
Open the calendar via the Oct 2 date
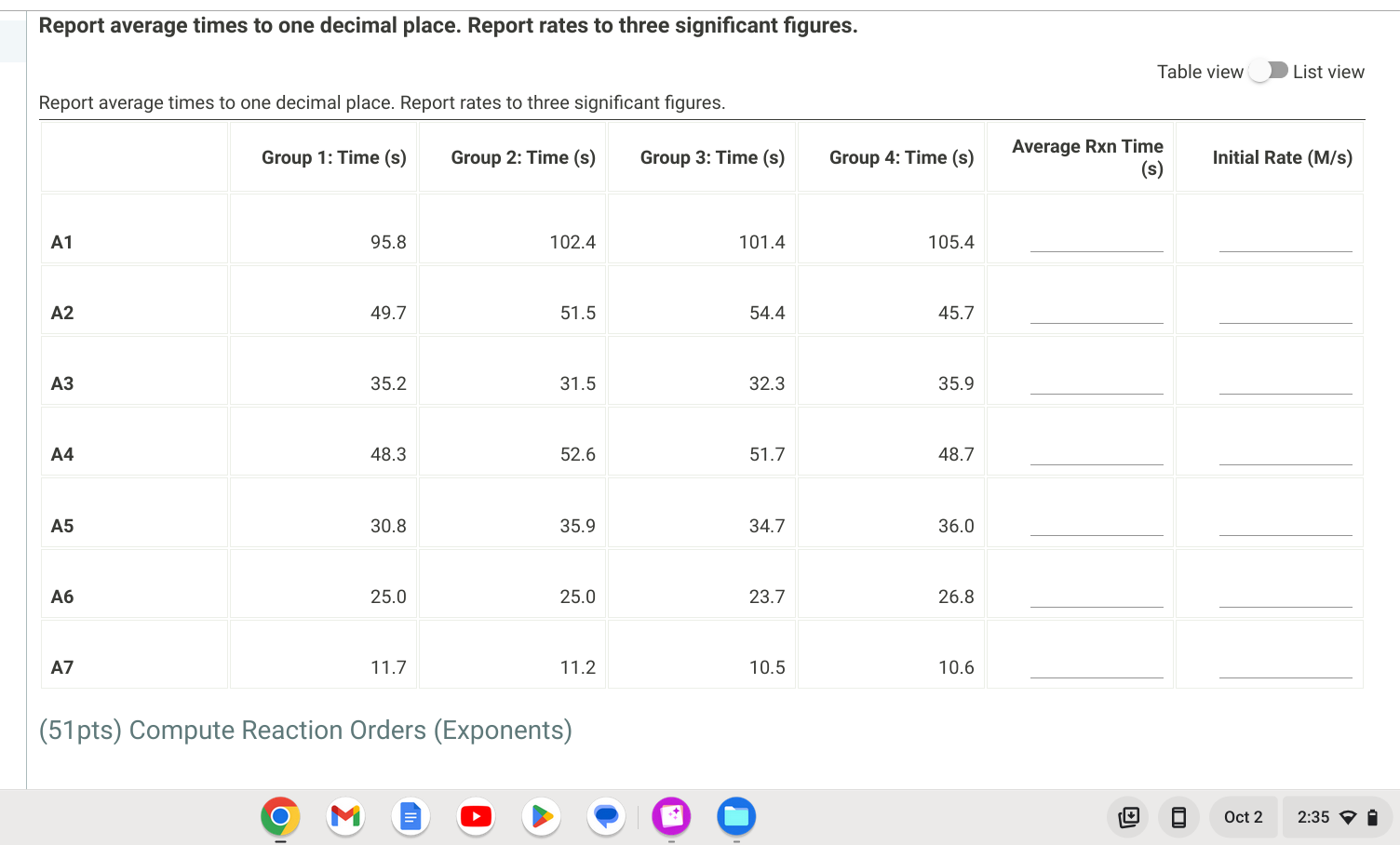pos(1243,816)
